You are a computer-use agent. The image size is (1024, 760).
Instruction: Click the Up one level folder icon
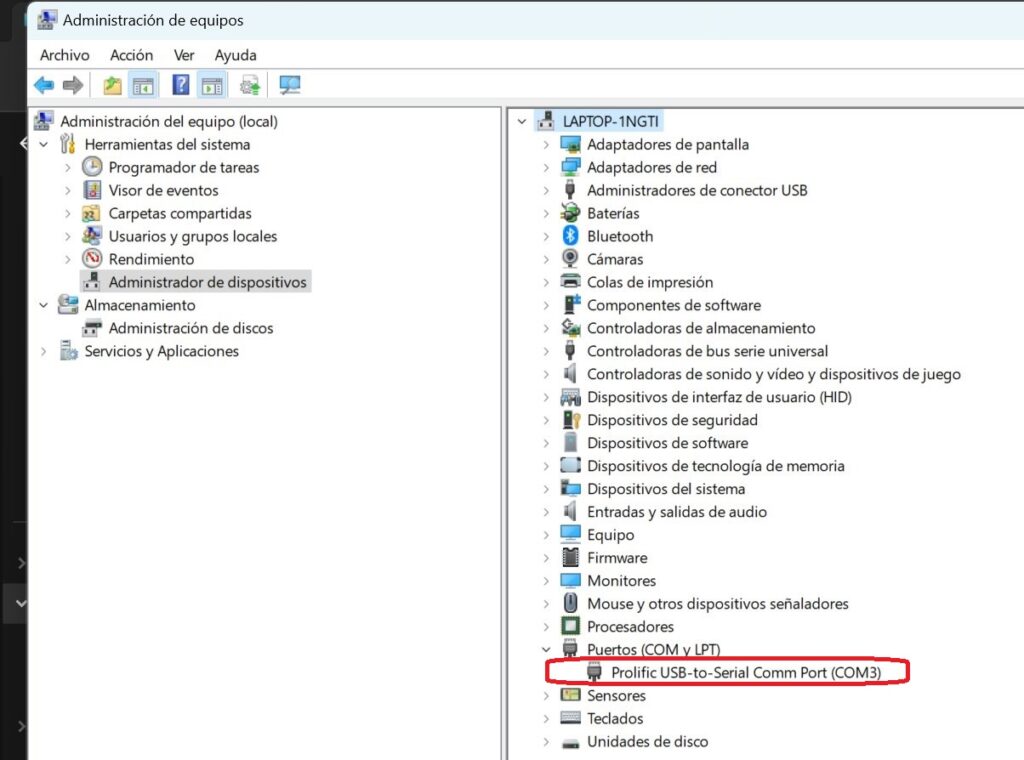click(112, 85)
